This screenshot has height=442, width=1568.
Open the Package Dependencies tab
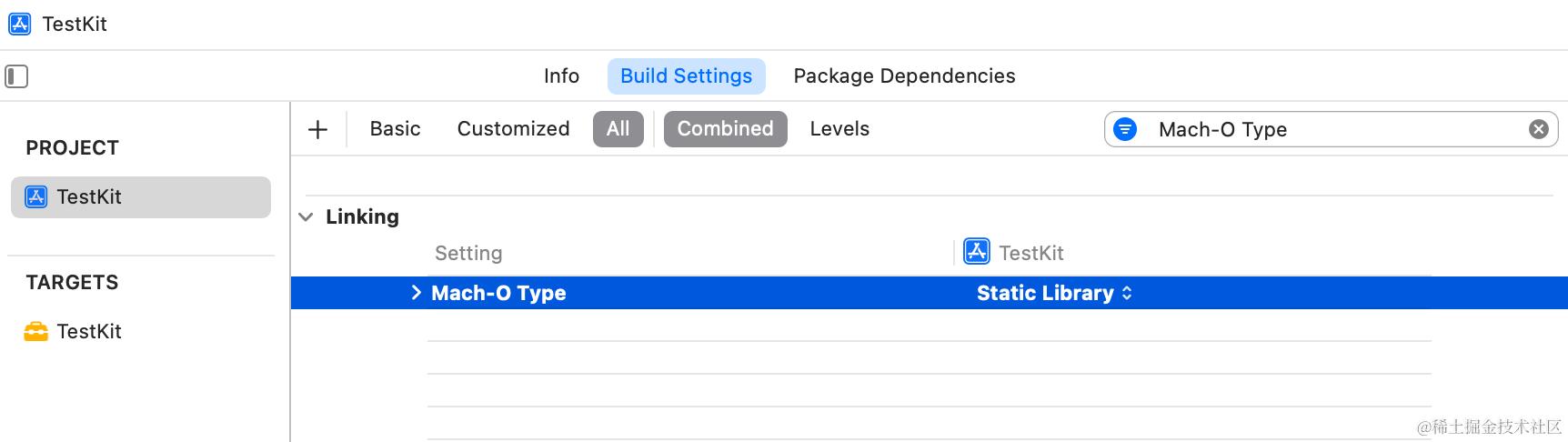point(904,76)
